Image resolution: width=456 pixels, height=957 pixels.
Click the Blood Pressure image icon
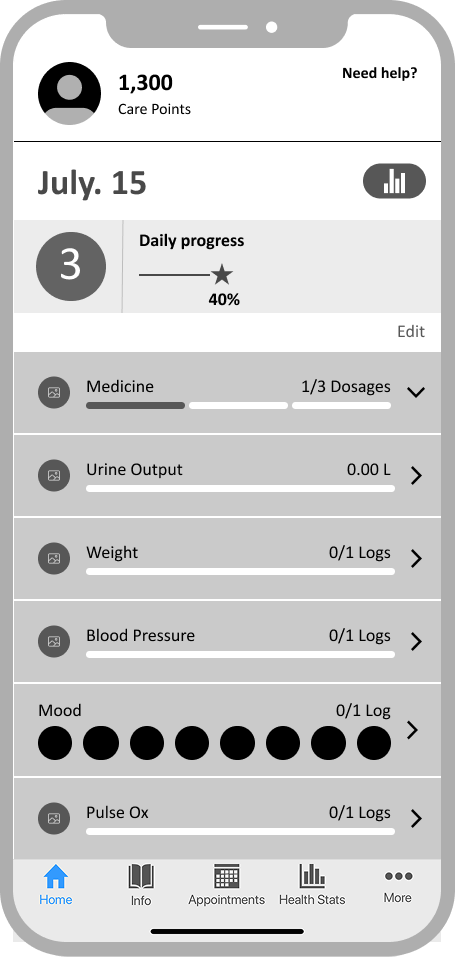point(54,641)
